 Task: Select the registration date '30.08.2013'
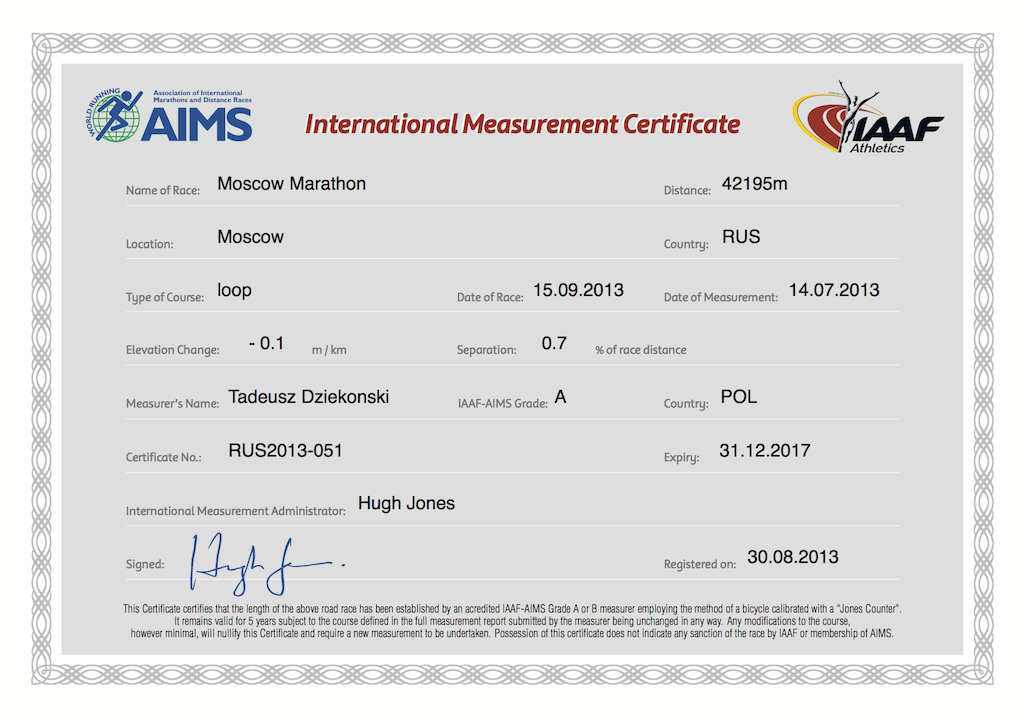[x=793, y=557]
